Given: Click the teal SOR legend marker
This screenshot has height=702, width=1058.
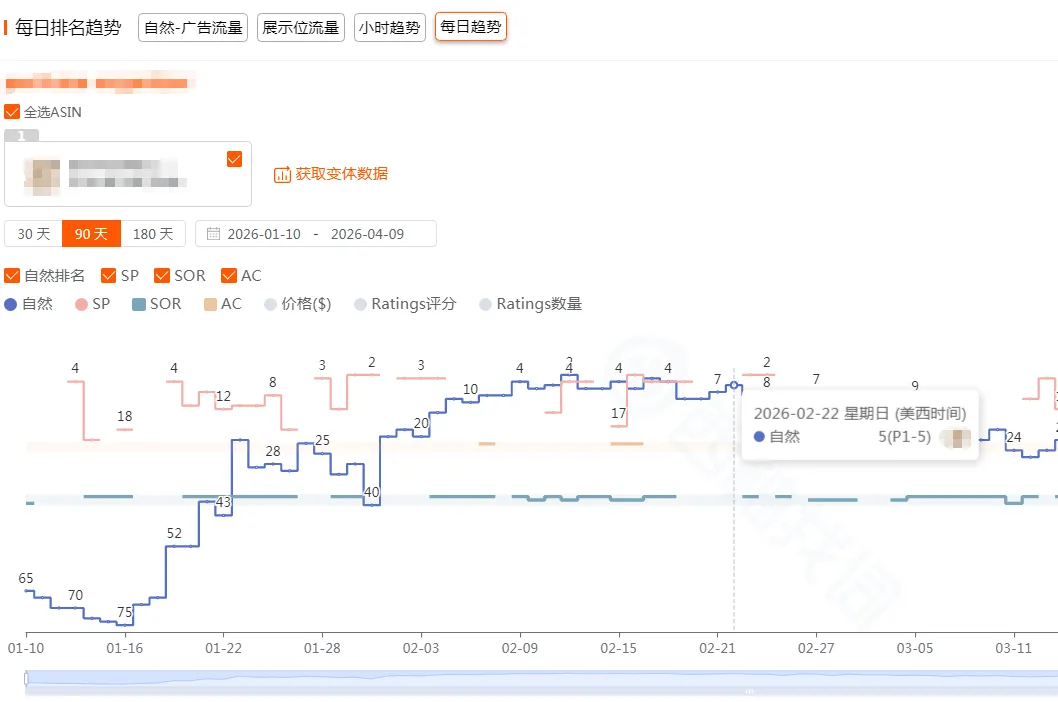Looking at the screenshot, I should click(139, 304).
